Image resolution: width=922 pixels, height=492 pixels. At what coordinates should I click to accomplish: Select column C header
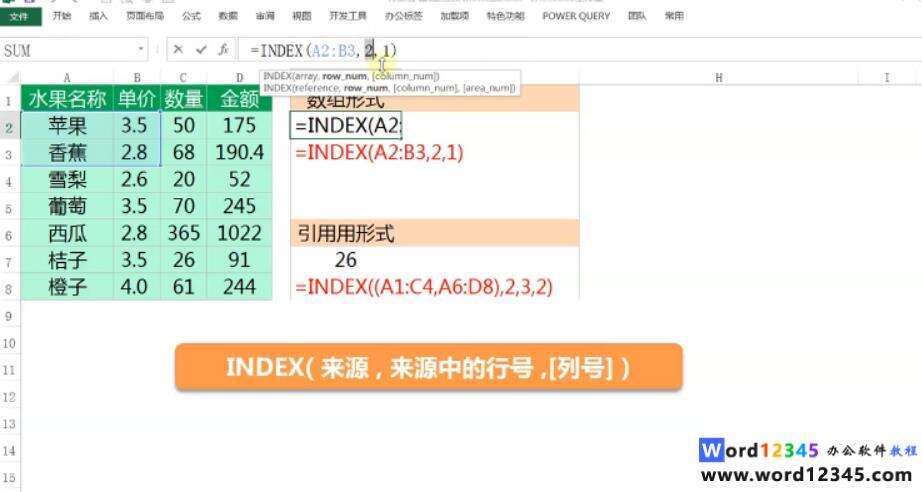coord(183,77)
